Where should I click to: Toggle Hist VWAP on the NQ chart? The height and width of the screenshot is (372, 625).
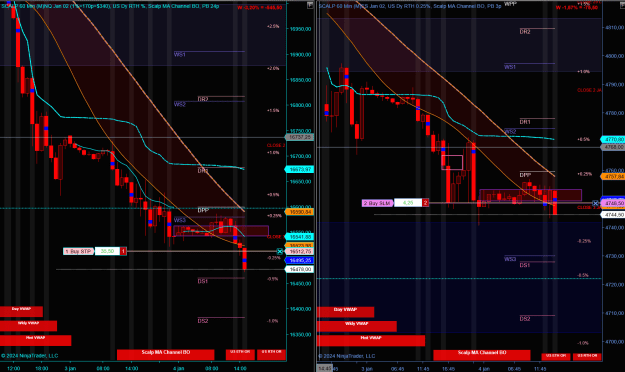[x=35, y=340]
